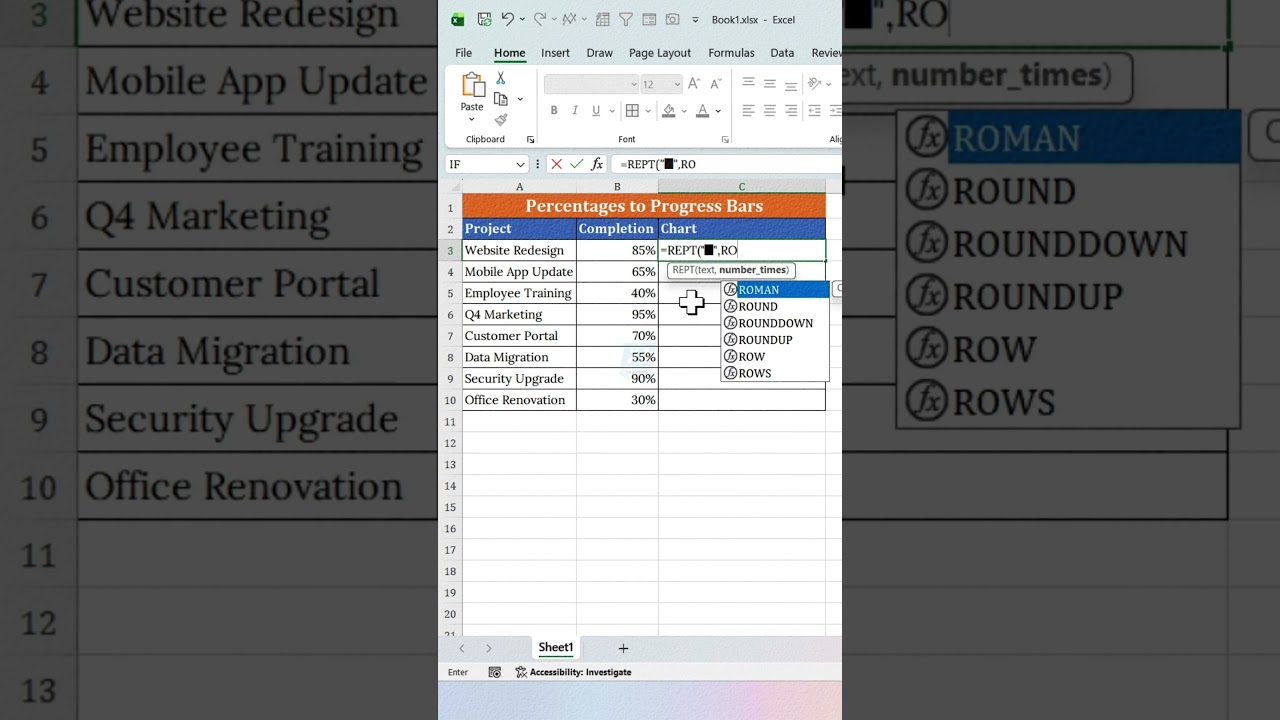Image resolution: width=1280 pixels, height=720 pixels.
Task: Click the Cut scissors icon
Action: pos(501,79)
